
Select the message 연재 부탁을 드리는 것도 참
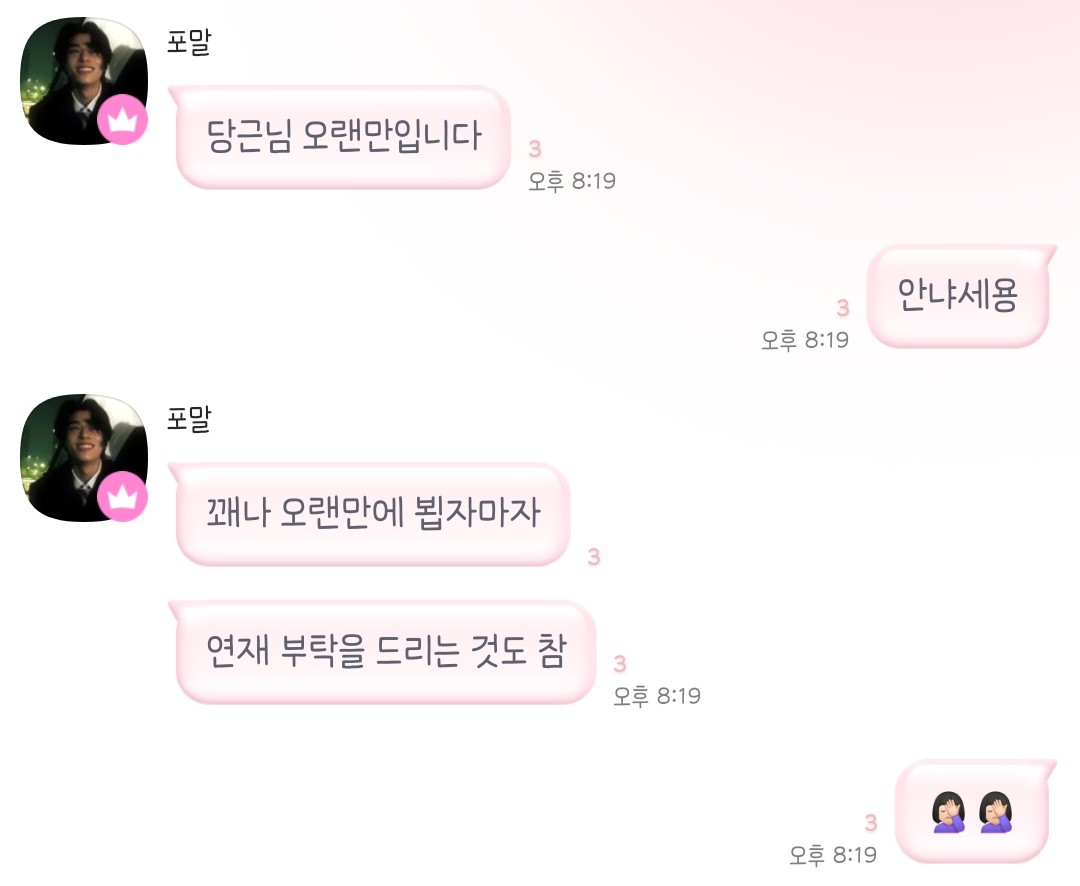click(384, 652)
